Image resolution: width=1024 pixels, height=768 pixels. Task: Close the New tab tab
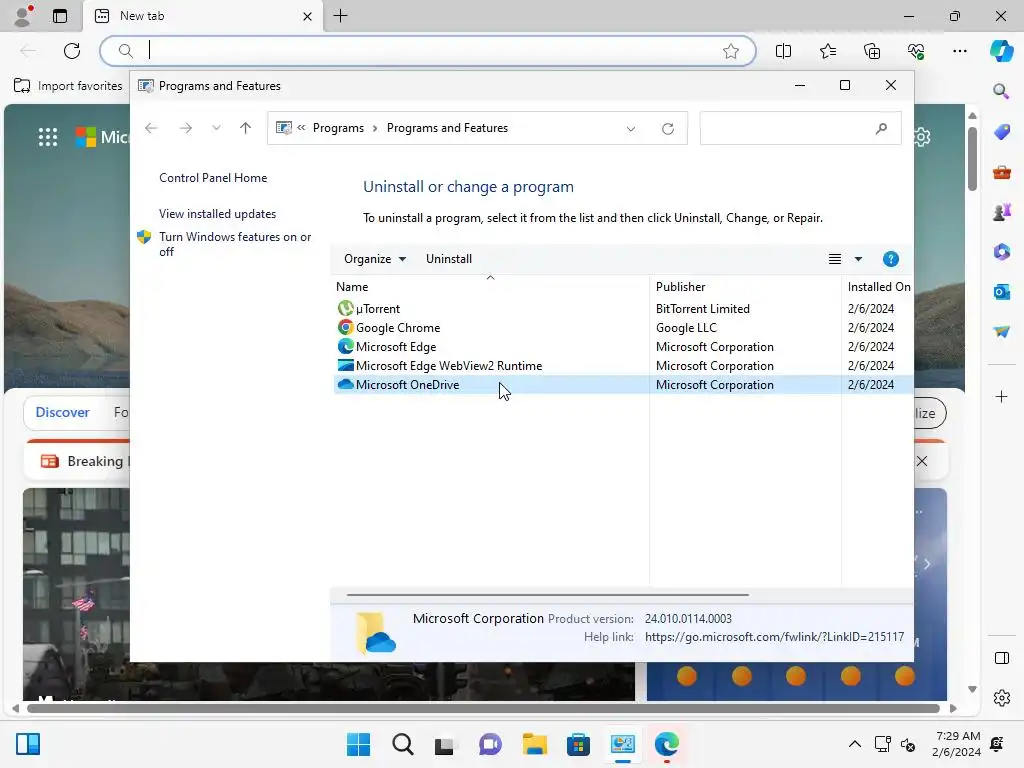307,16
